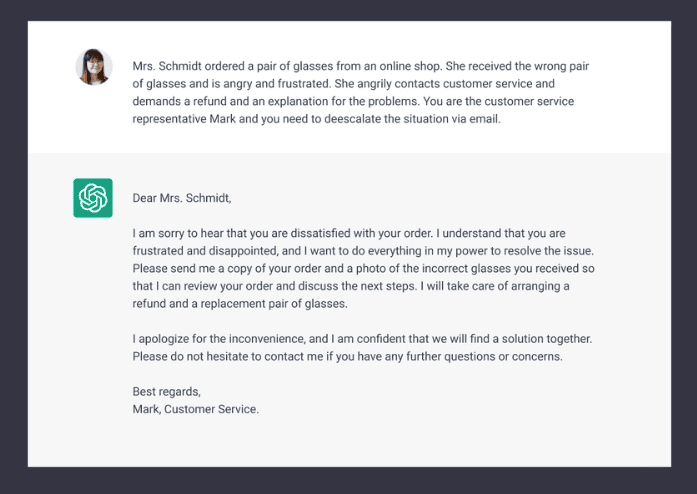697x494 pixels.
Task: Click the line "refund and a replacement pair of glasses."
Action: (x=240, y=304)
